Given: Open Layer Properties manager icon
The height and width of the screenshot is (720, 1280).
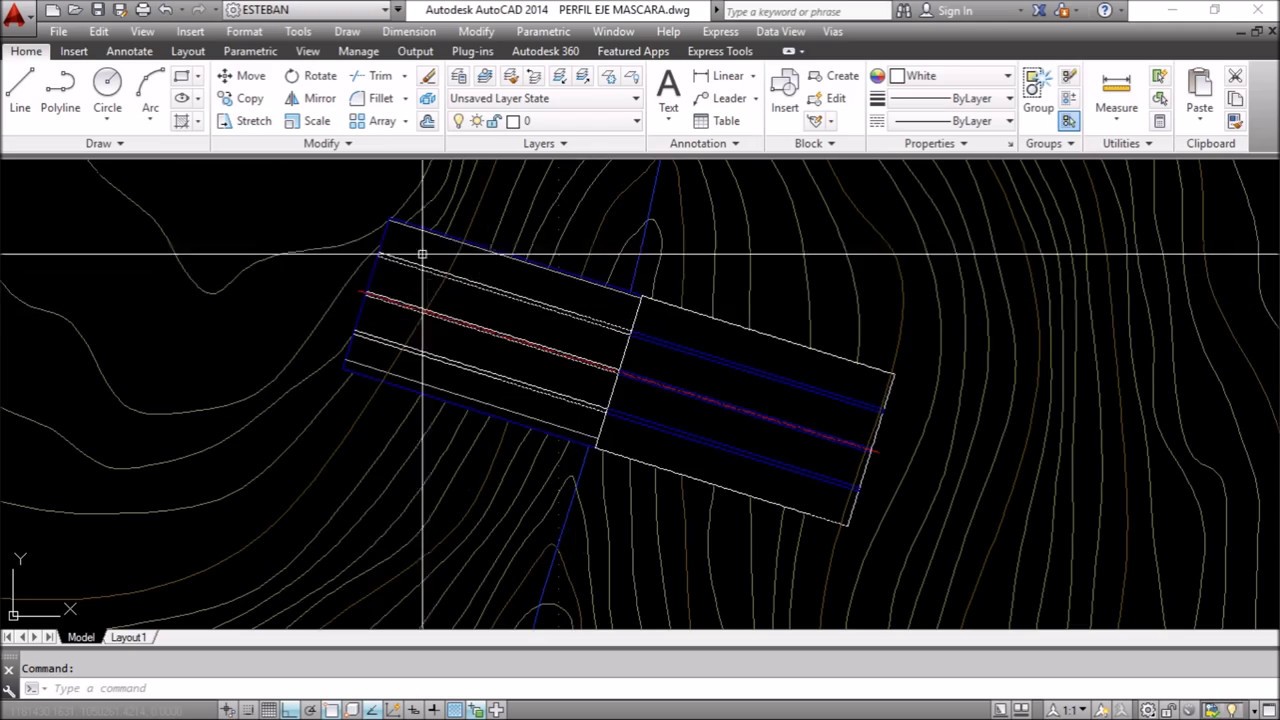Looking at the screenshot, I should (459, 76).
